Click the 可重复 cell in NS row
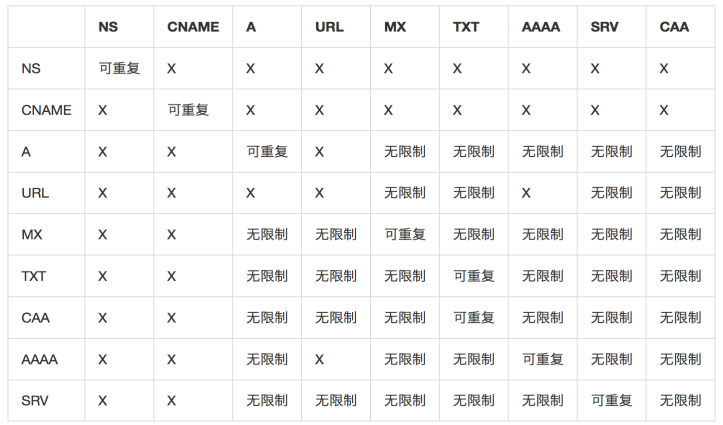Screen dimensions: 723x425 [119, 69]
